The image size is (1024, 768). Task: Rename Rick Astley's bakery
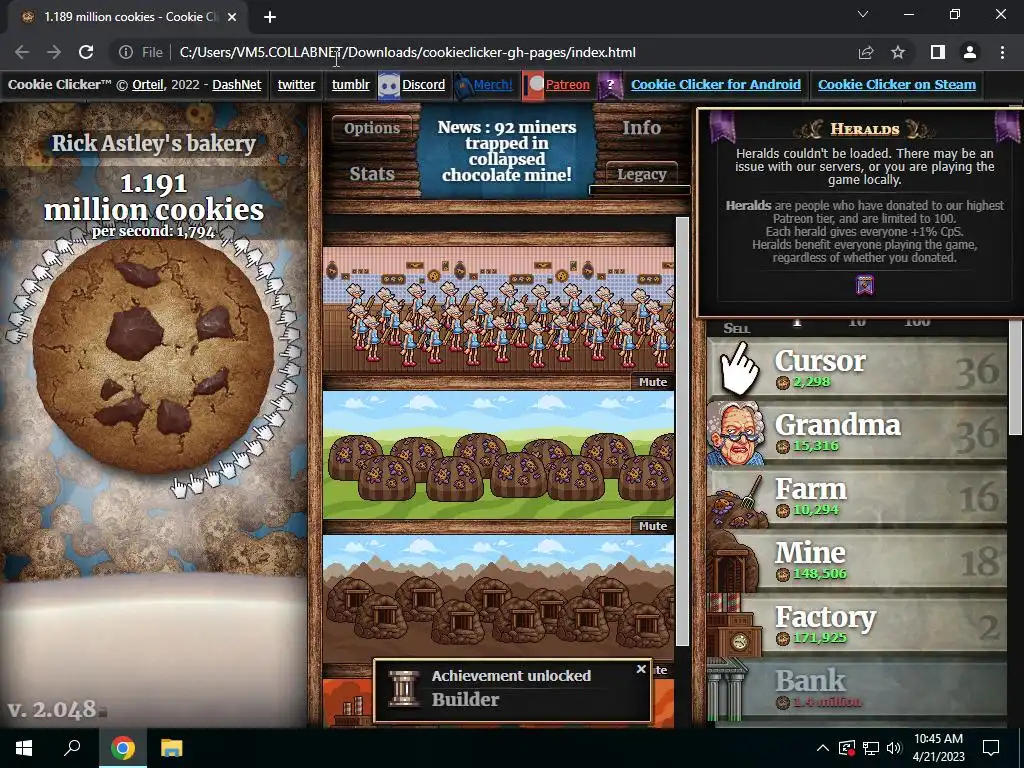(153, 143)
